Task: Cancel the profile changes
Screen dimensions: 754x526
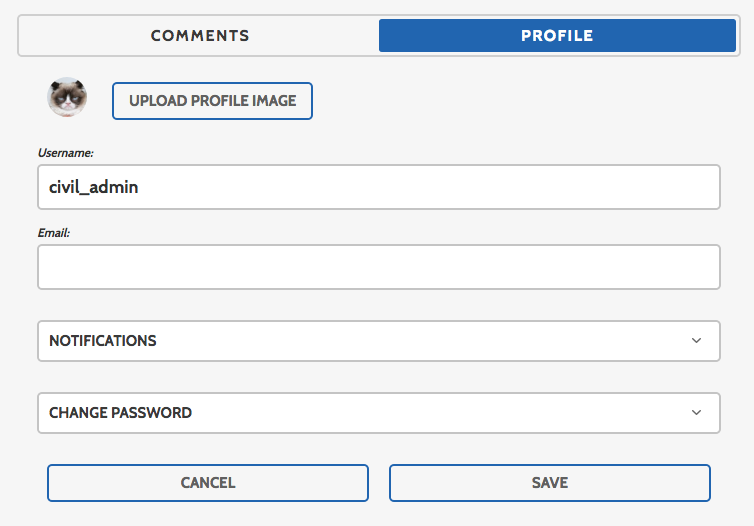Action: coord(208,483)
